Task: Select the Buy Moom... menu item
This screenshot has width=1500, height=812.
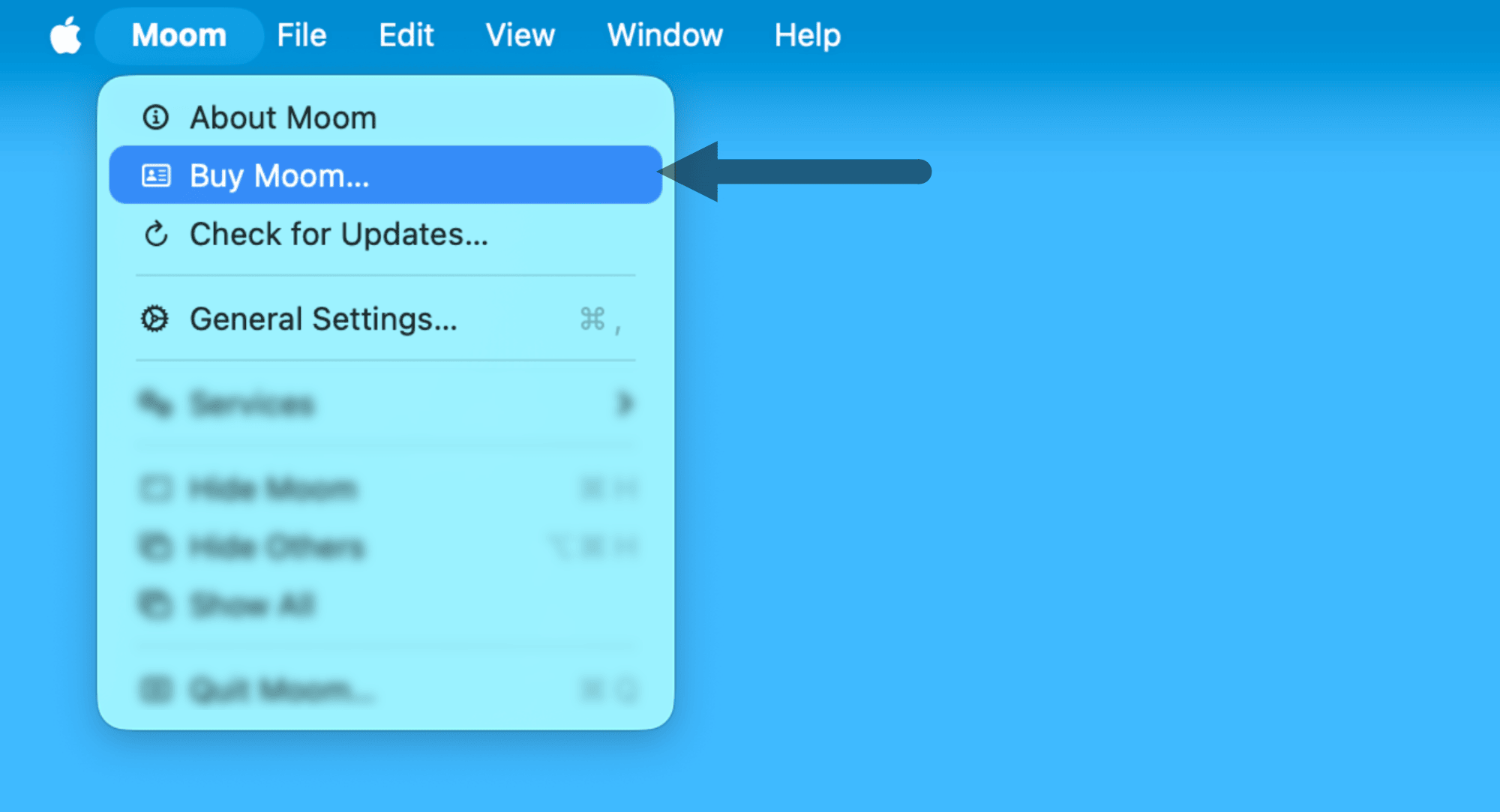Action: 385,175
